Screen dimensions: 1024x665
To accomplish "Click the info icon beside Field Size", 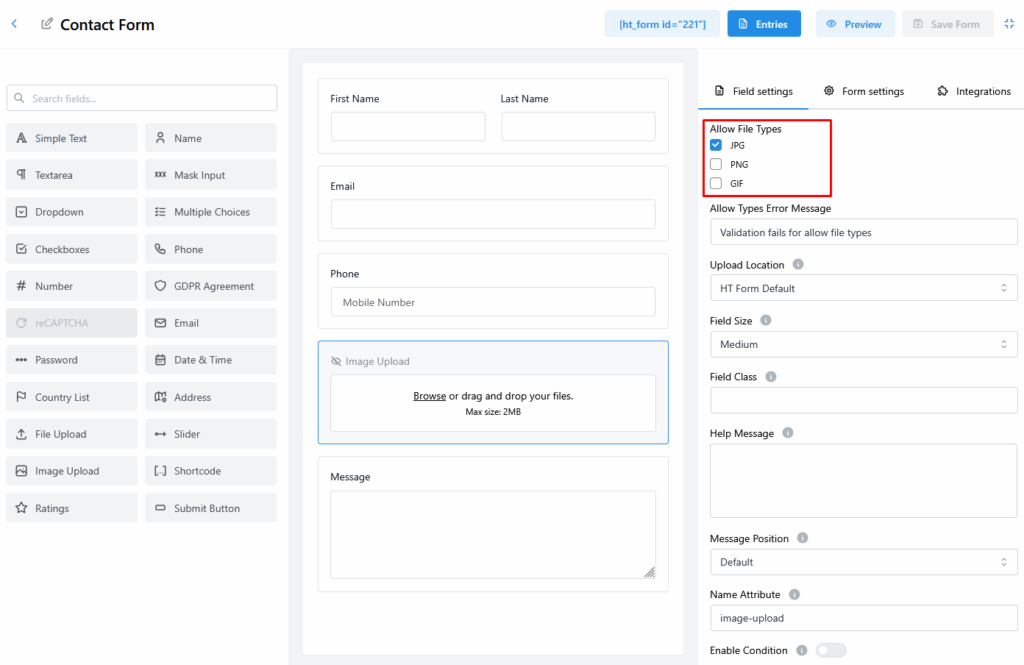I will pyautogui.click(x=766, y=321).
